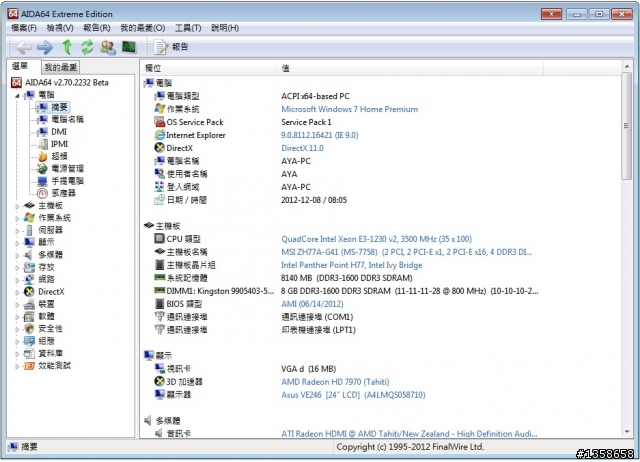Open QuadCore Intel Xeon E3-1230 v2 link
This screenshot has height=462, width=640.
pyautogui.click(x=376, y=239)
